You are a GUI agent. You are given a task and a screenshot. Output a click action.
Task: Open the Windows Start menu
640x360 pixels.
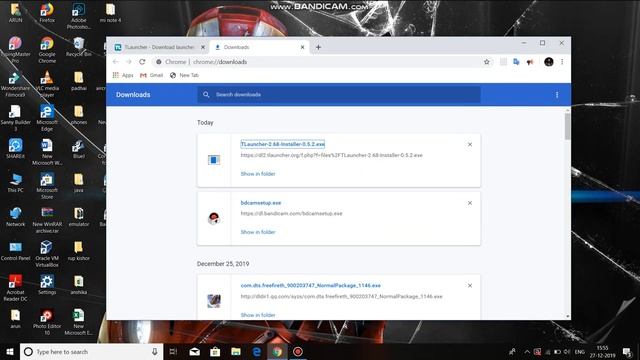click(10, 351)
